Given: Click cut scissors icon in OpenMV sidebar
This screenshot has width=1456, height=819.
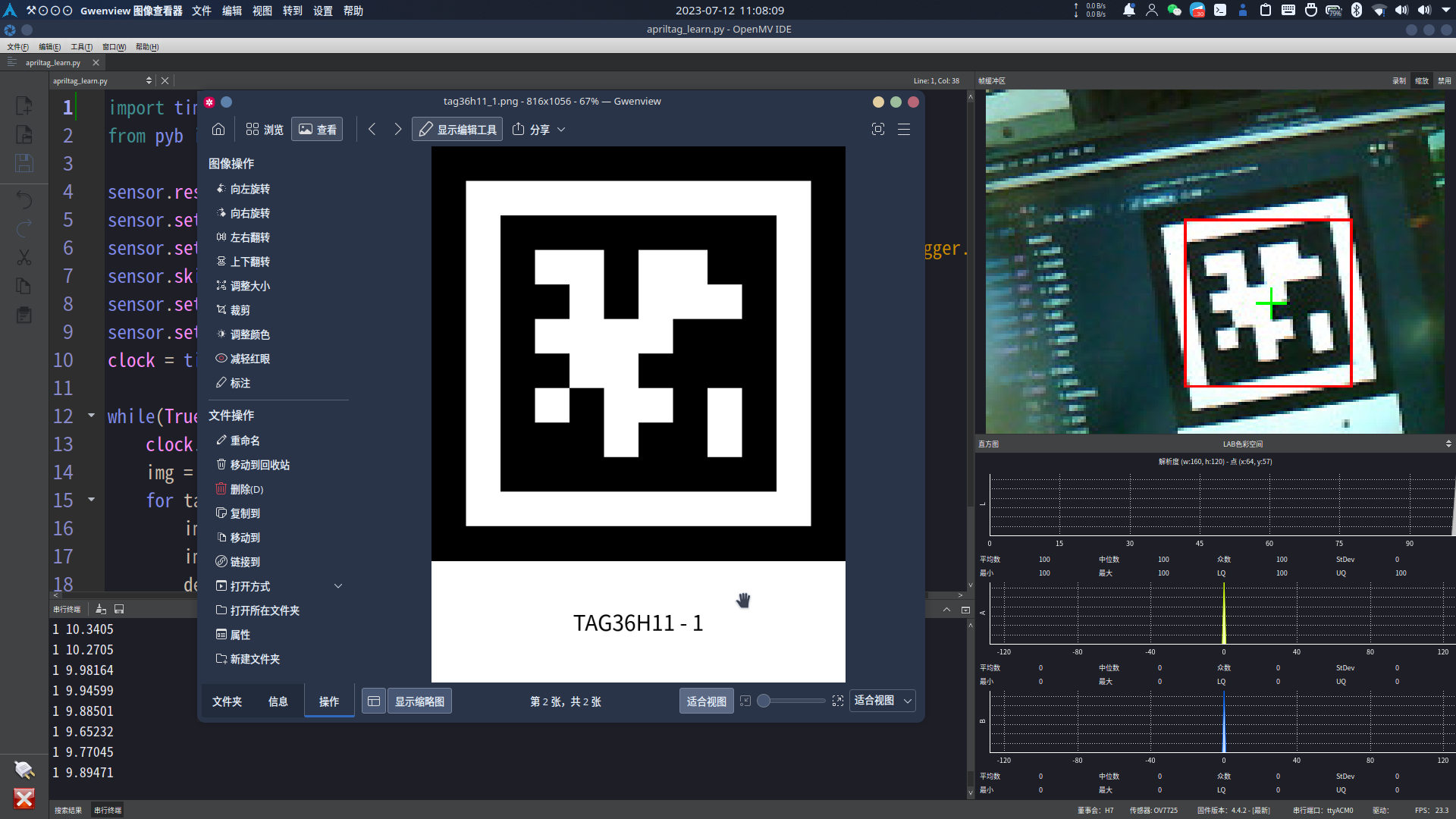Looking at the screenshot, I should coord(24,258).
